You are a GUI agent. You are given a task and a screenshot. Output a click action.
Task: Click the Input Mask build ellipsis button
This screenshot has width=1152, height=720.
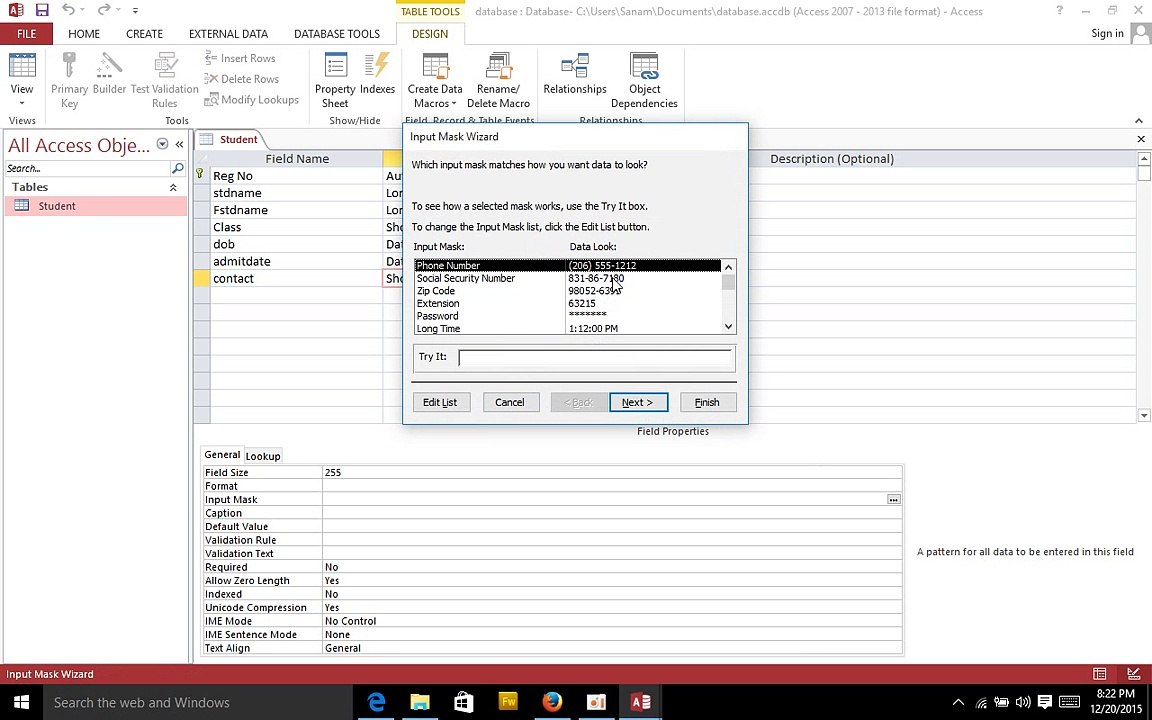tap(893, 499)
